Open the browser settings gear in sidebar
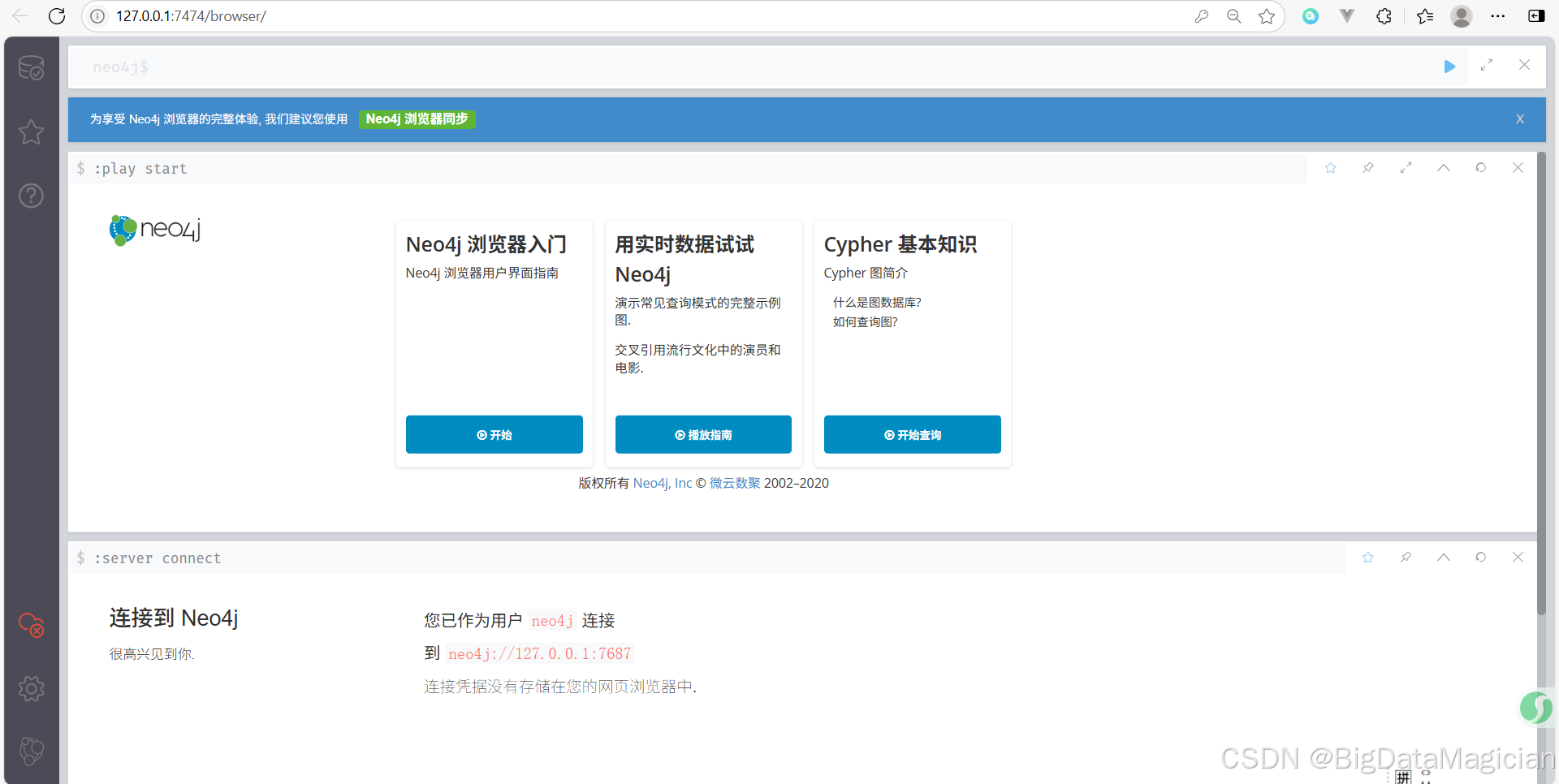Viewport: 1559px width, 784px height. [31, 688]
